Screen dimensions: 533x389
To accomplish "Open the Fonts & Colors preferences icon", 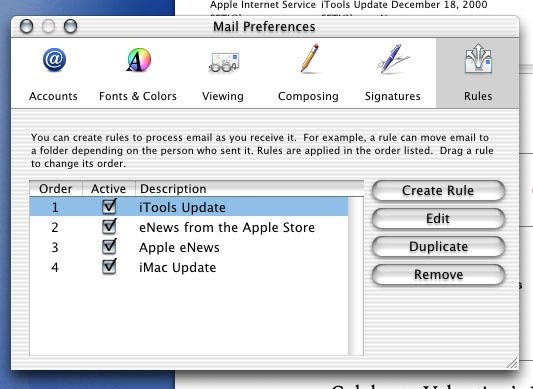I will coord(138,61).
